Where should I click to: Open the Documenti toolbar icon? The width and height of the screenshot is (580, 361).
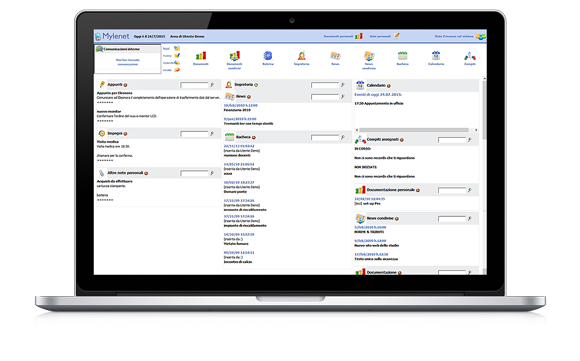click(200, 56)
